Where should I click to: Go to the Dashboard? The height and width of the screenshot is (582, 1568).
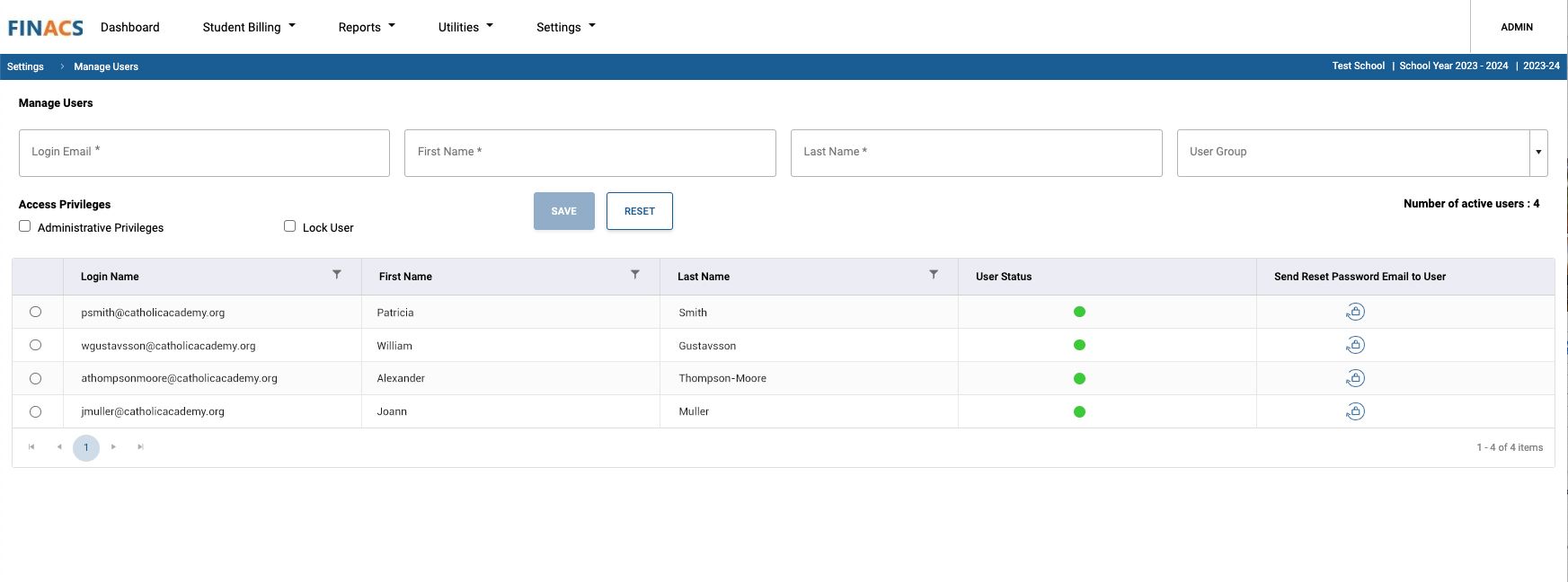point(130,27)
